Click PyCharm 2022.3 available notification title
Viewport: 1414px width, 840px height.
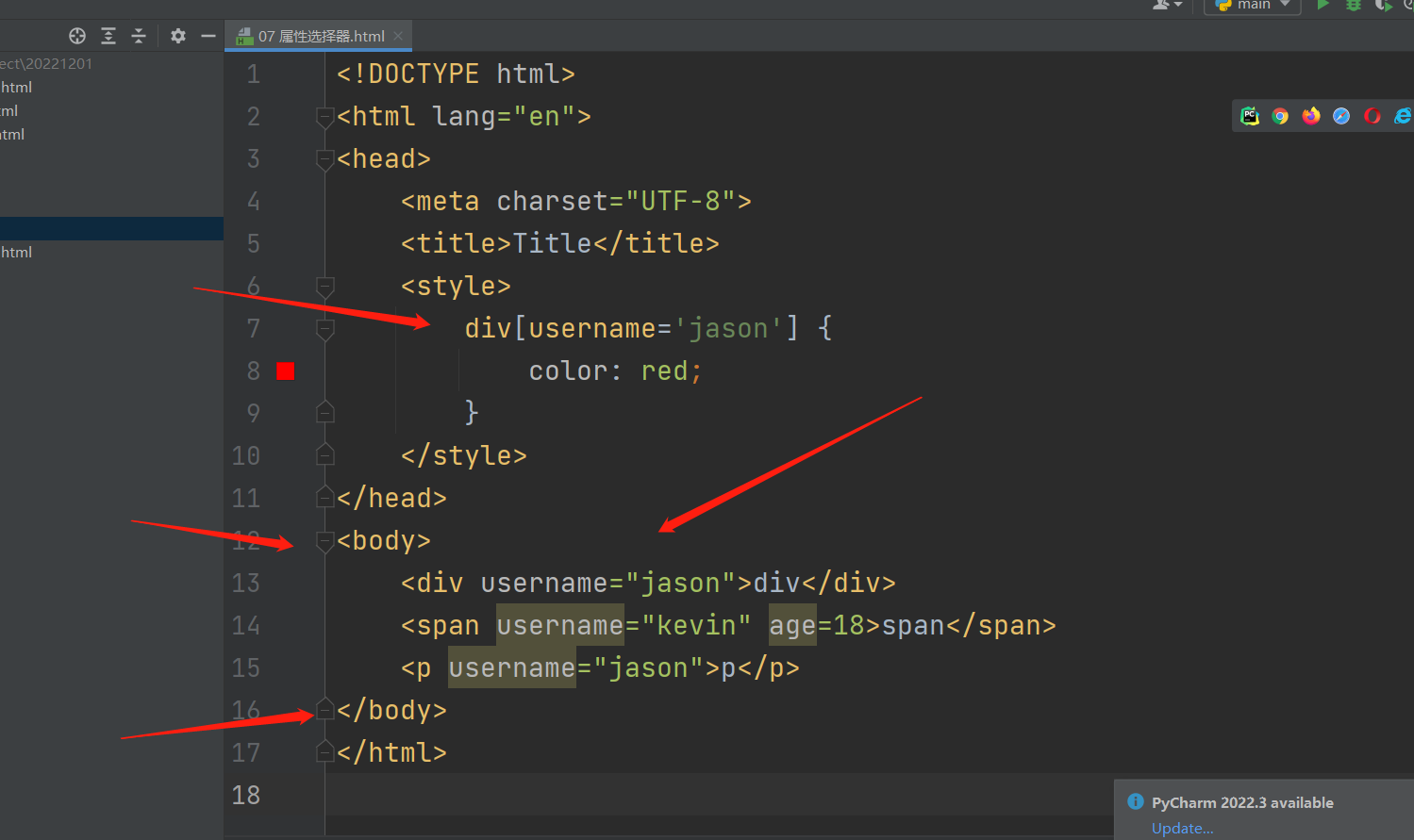click(1242, 802)
